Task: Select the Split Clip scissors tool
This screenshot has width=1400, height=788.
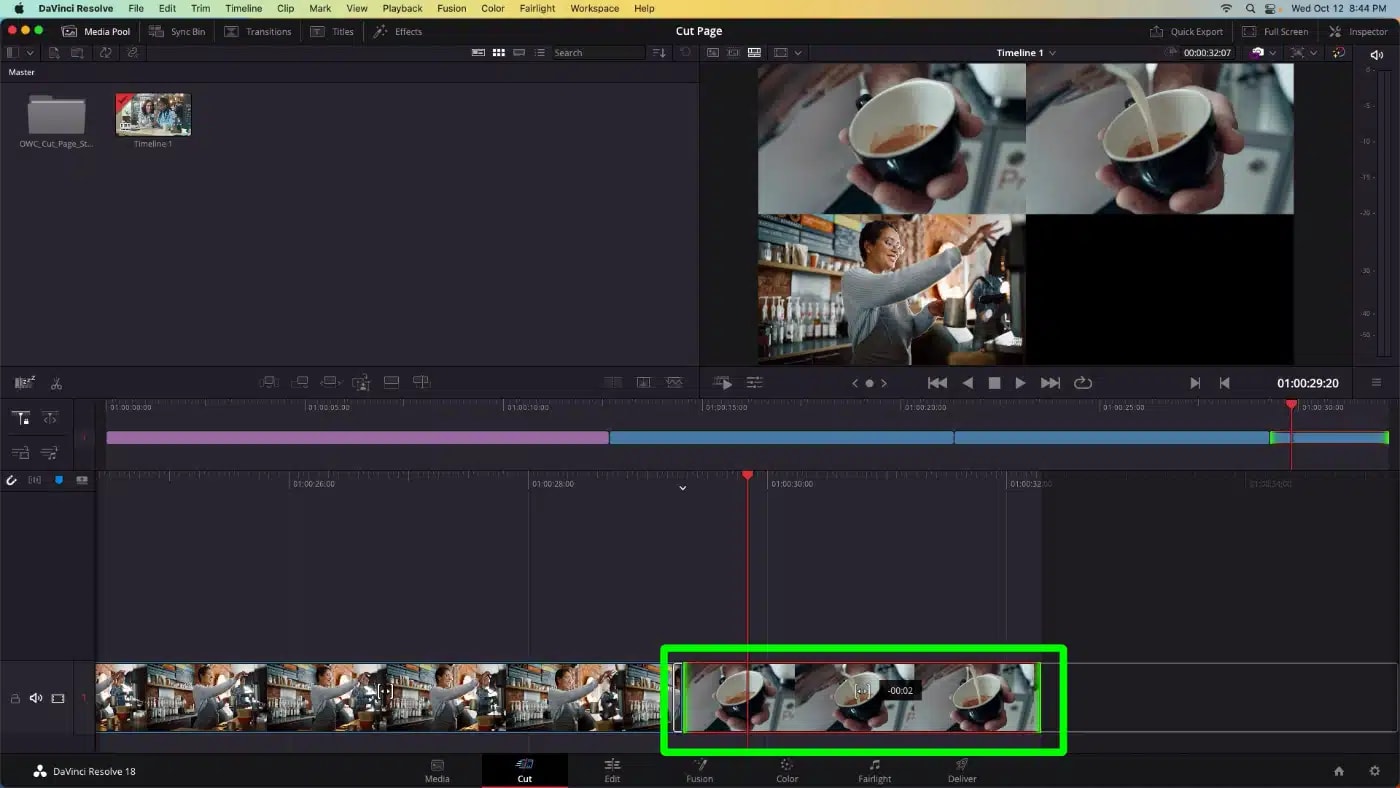Action: pyautogui.click(x=57, y=382)
